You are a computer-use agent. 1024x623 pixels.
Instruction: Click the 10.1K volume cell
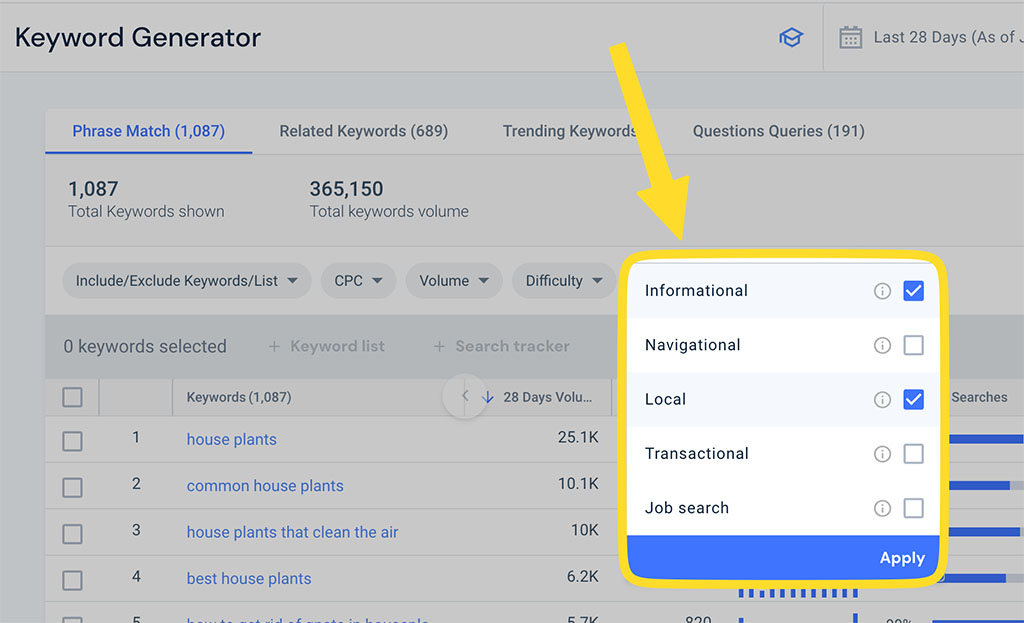point(577,484)
